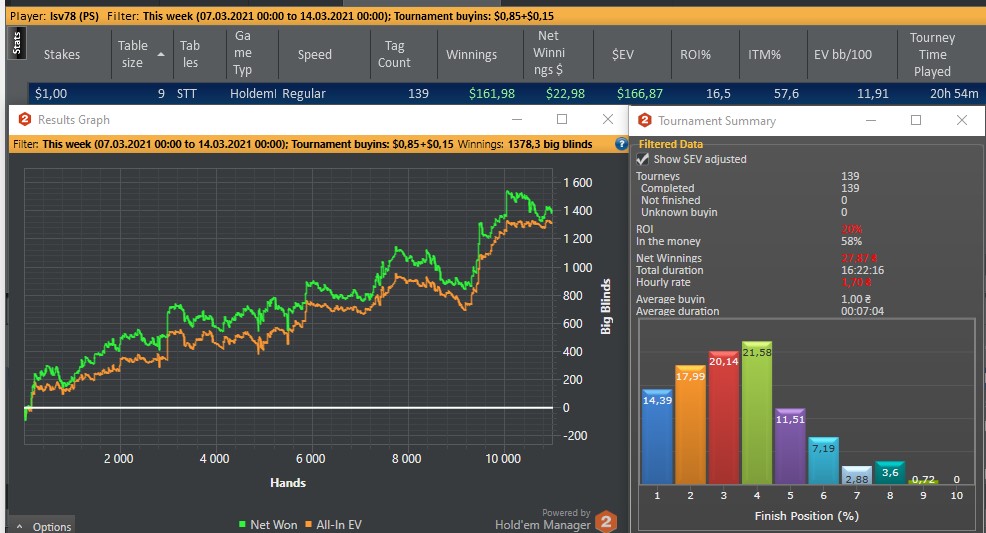Click the cyan finish position 6 bar

coord(824,461)
